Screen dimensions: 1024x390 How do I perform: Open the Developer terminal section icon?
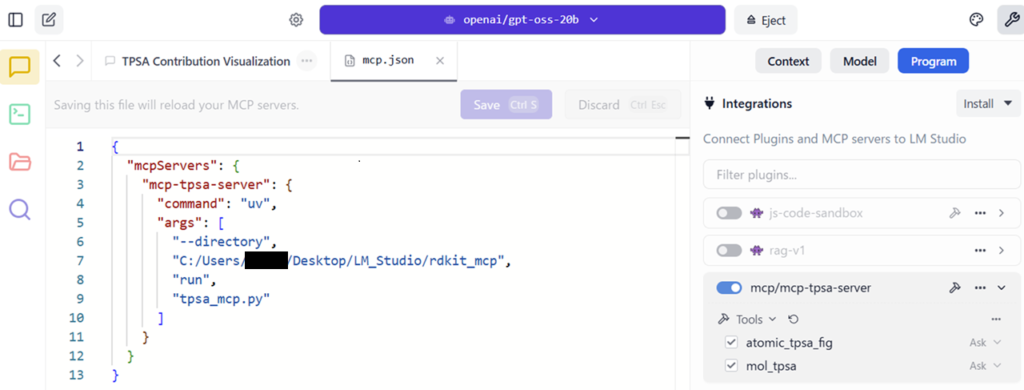20,114
